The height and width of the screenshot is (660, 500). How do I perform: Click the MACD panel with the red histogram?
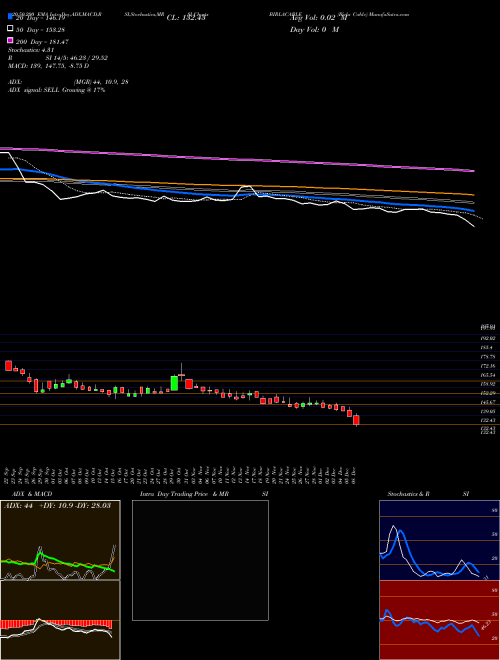pyautogui.click(x=60, y=620)
